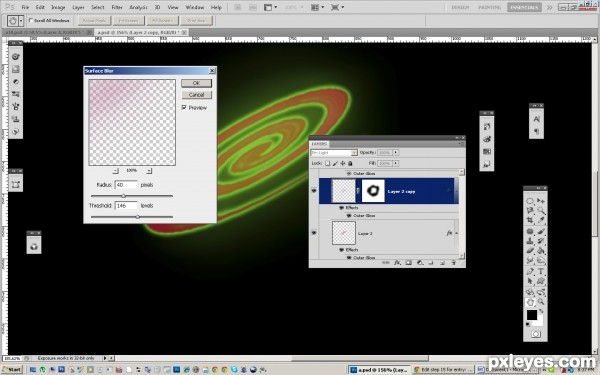Viewport: 600px width, 375px height.
Task: Select the Crop tool
Action: coord(530,220)
